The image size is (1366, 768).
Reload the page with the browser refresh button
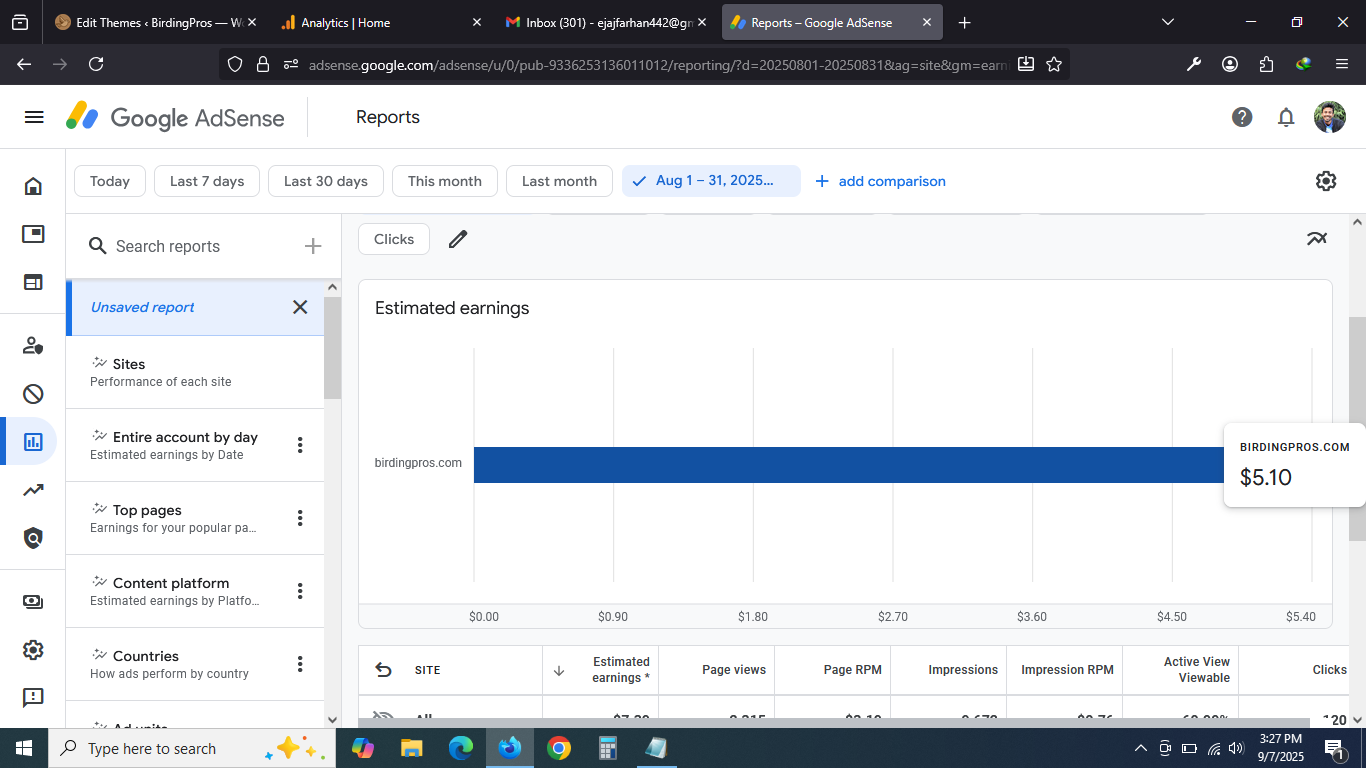click(x=96, y=64)
